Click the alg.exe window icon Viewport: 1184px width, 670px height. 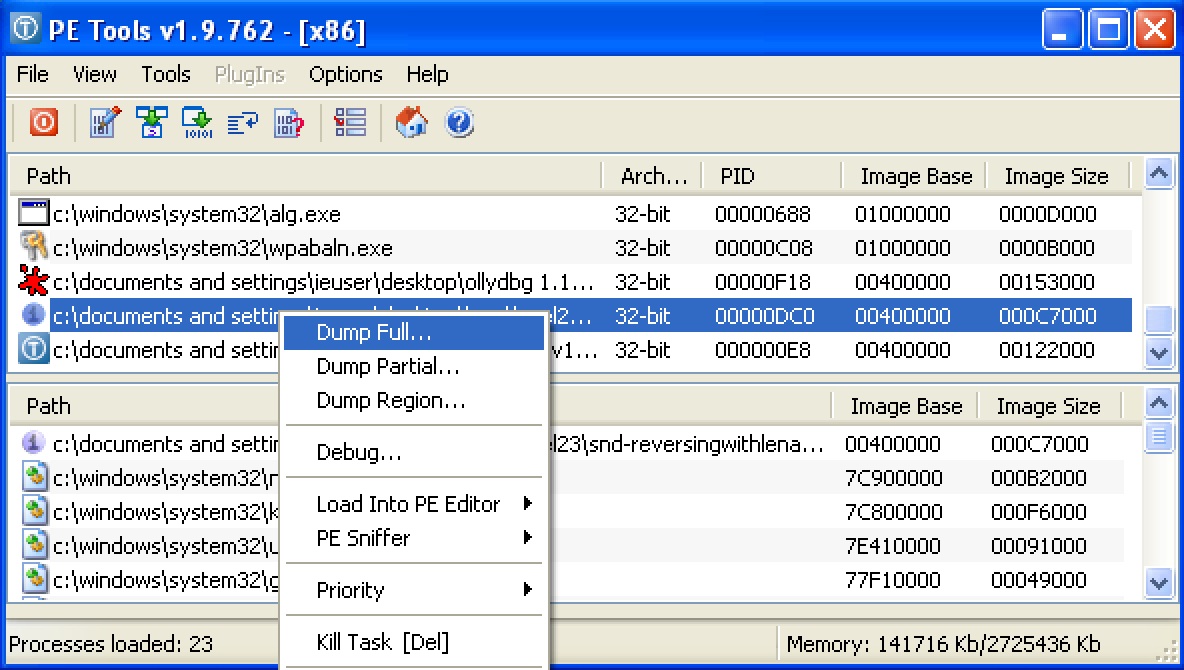pos(33,213)
